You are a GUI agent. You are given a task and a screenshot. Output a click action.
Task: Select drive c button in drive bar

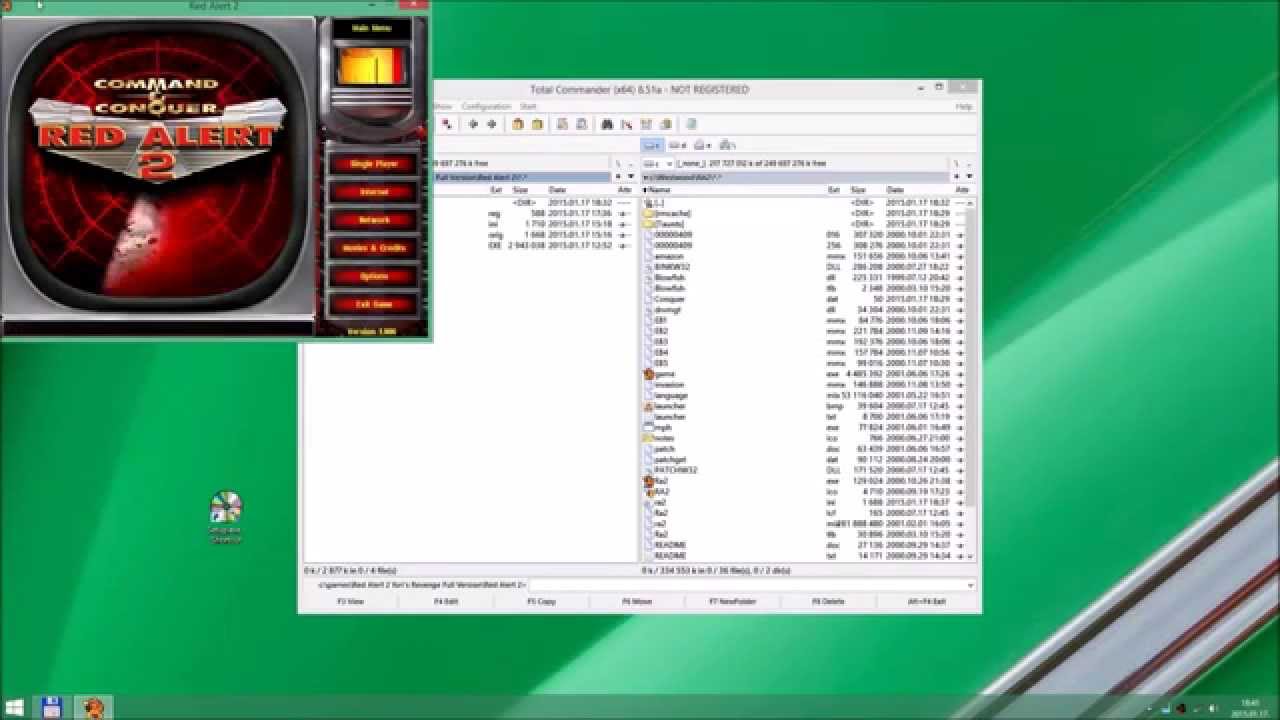653,145
